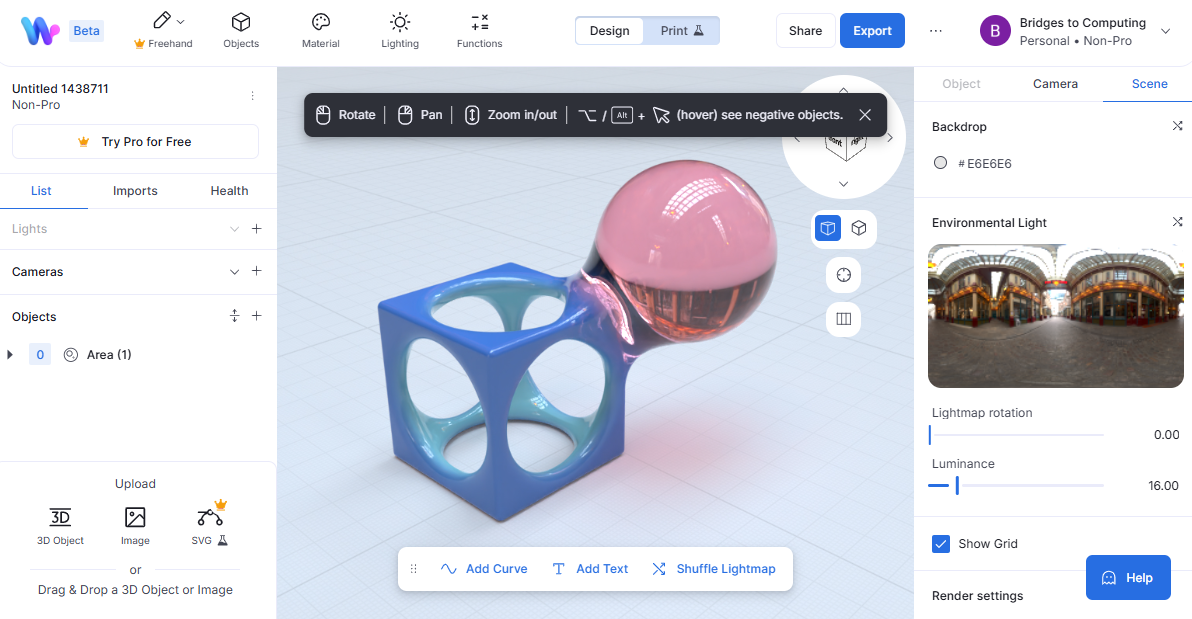Open the Health tab
This screenshot has height=619, width=1192.
pos(229,191)
